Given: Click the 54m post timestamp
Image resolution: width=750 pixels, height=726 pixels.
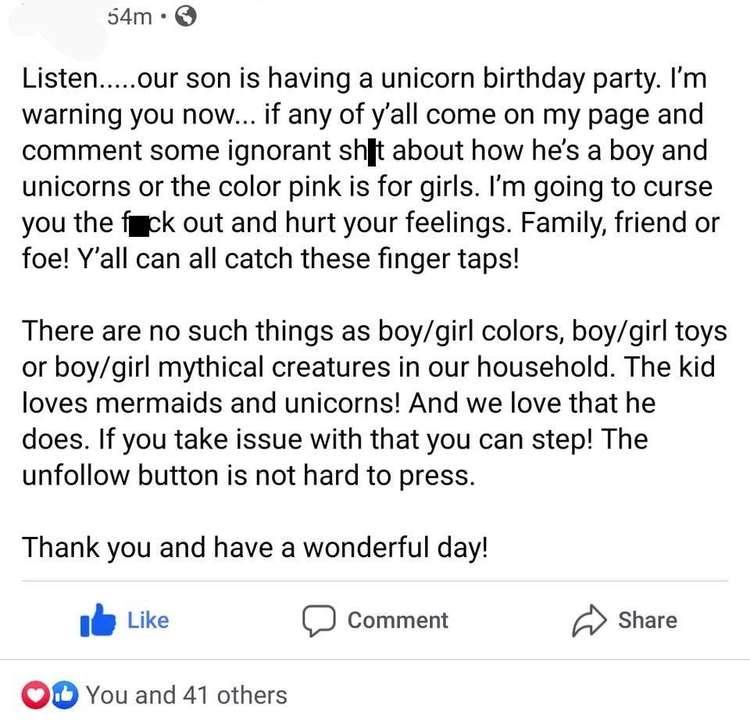Looking at the screenshot, I should [x=130, y=17].
